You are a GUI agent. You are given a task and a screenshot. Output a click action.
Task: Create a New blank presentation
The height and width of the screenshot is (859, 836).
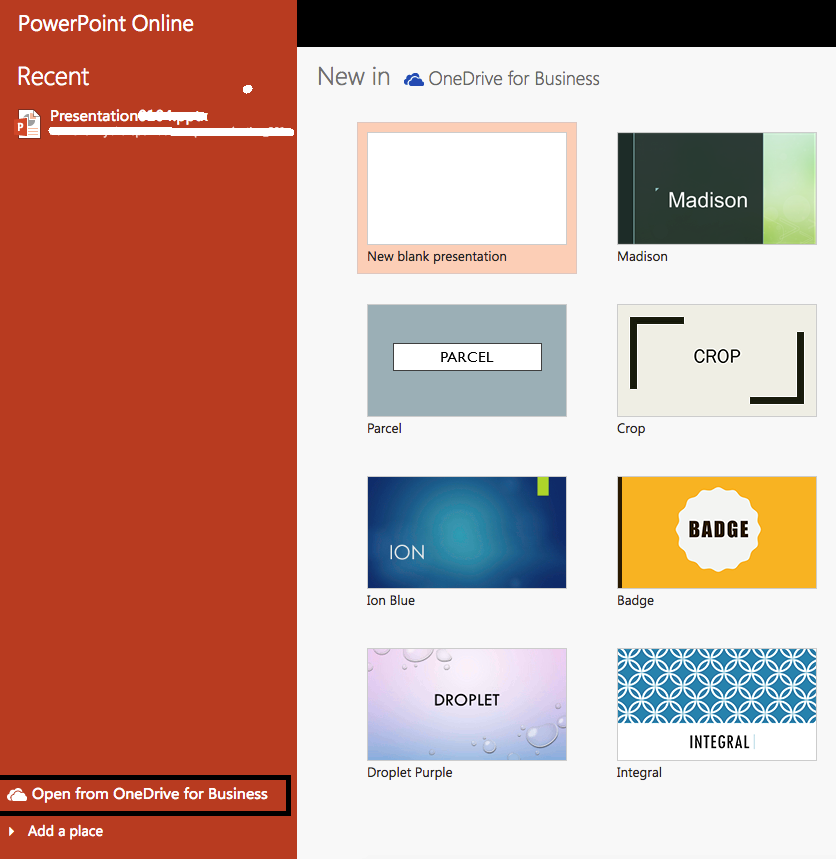point(466,188)
